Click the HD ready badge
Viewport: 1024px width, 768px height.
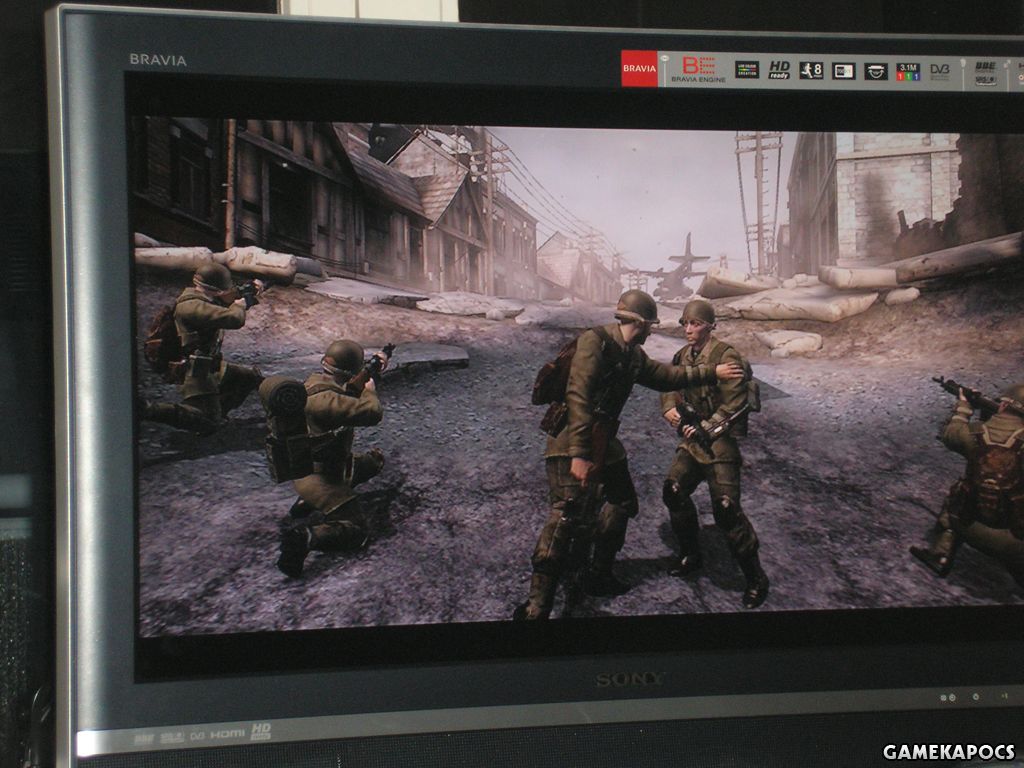779,71
